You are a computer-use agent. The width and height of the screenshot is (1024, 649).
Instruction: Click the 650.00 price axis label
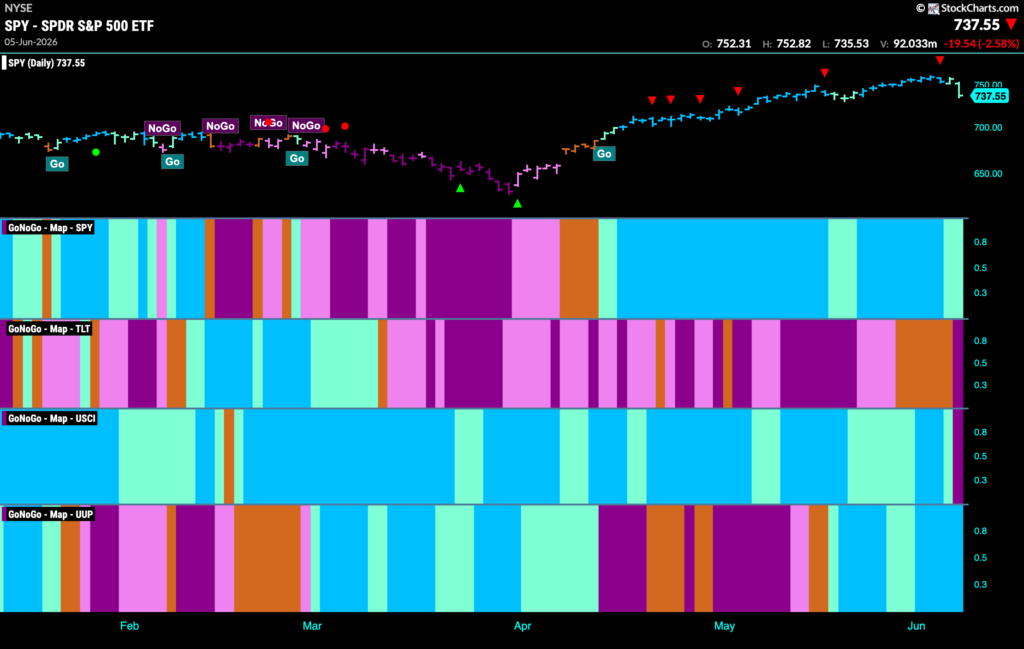coord(988,174)
